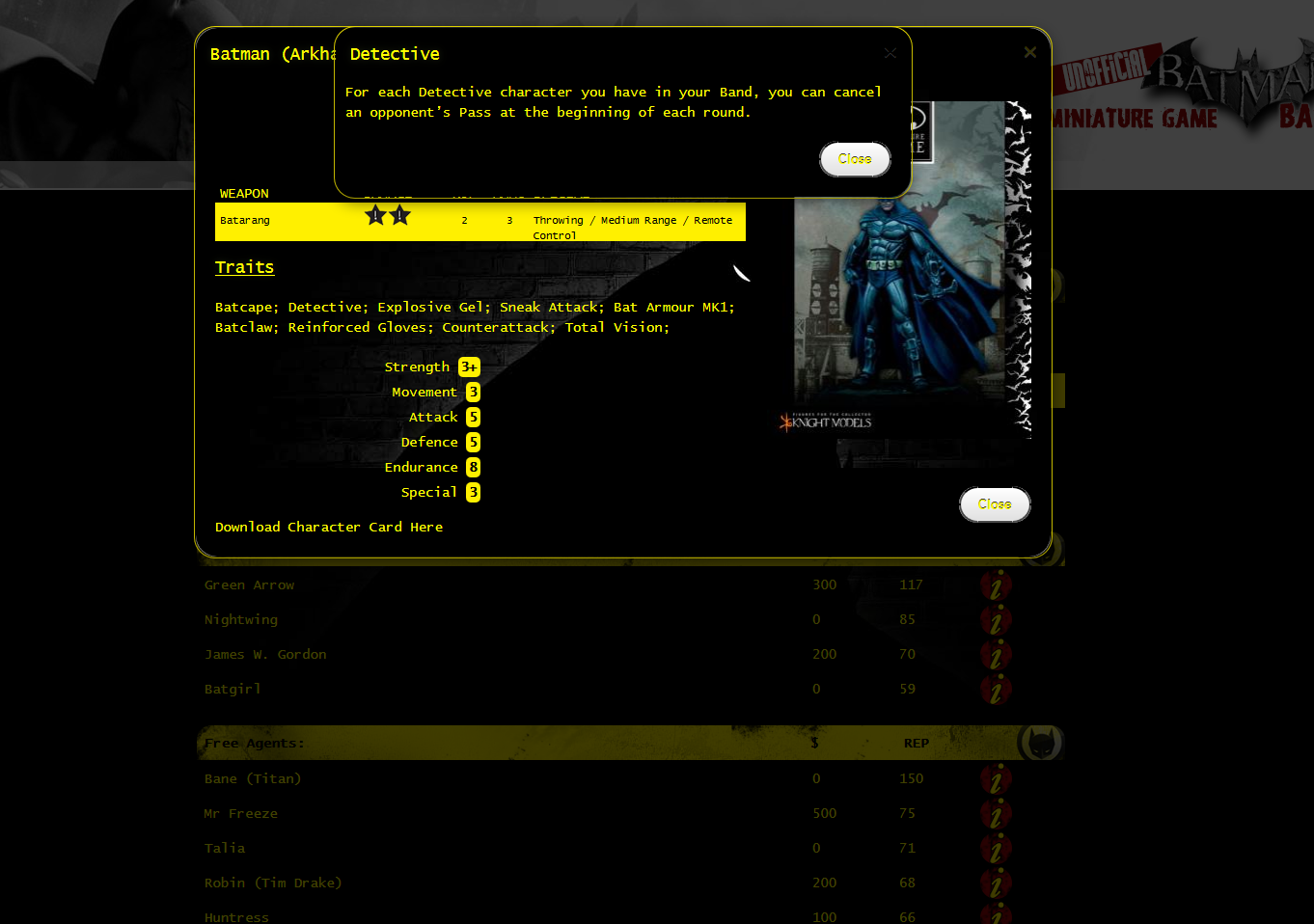Select Talia in Free Agents
Screen dimensions: 1314x924
tap(225, 848)
